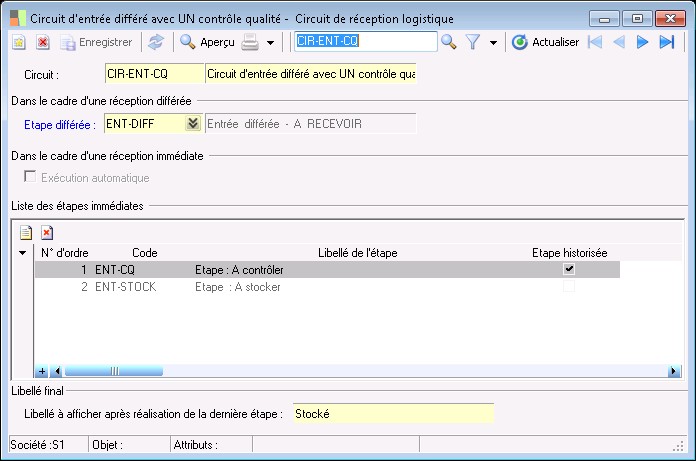The width and height of the screenshot is (696, 461).
Task: Click Etape : A stocker cell
Action: tap(238, 287)
